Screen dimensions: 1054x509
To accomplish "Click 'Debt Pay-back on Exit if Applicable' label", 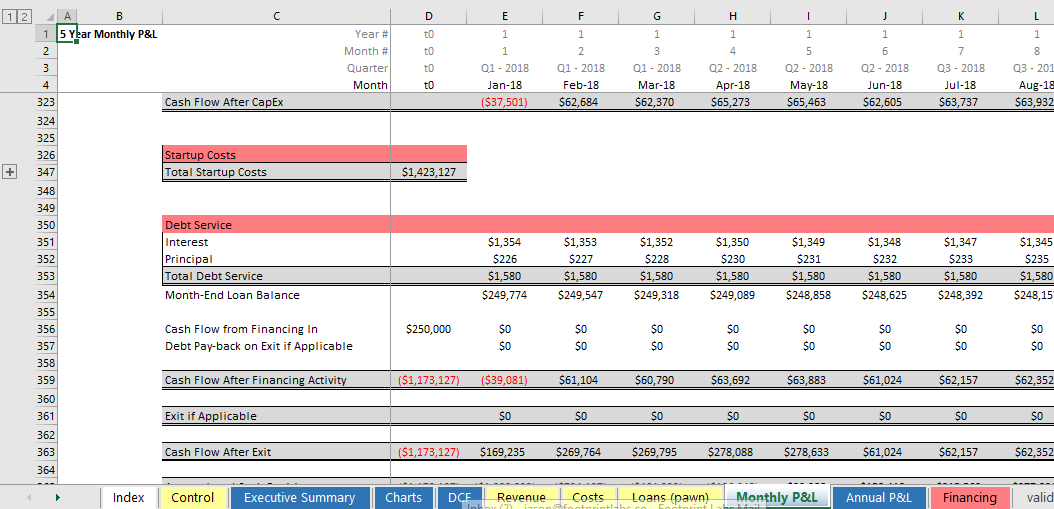I will coord(259,346).
